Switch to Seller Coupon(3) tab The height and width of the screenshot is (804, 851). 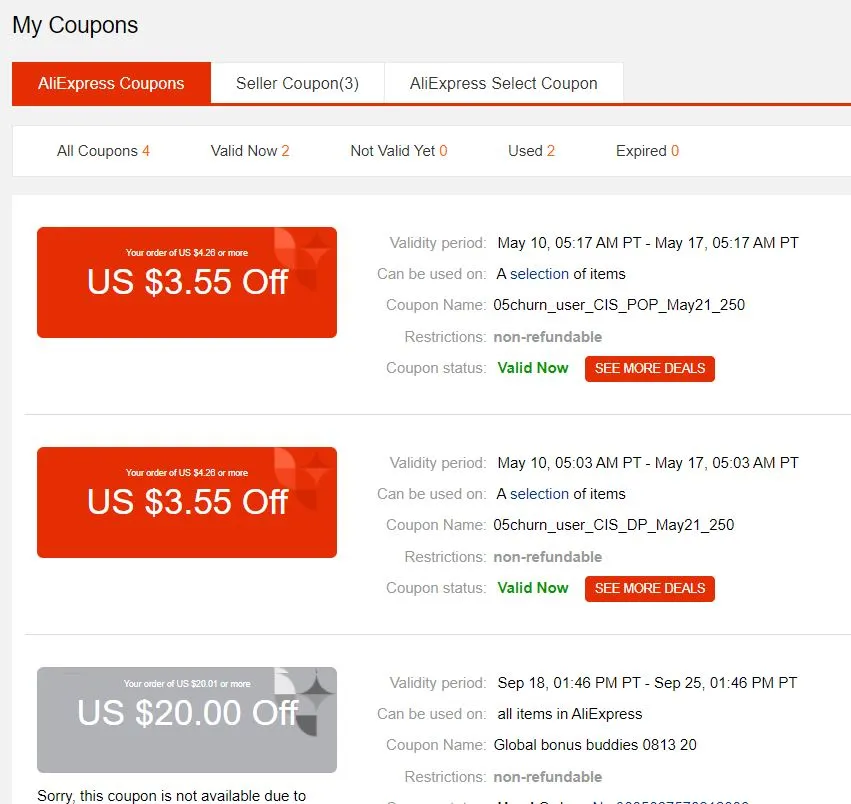297,83
